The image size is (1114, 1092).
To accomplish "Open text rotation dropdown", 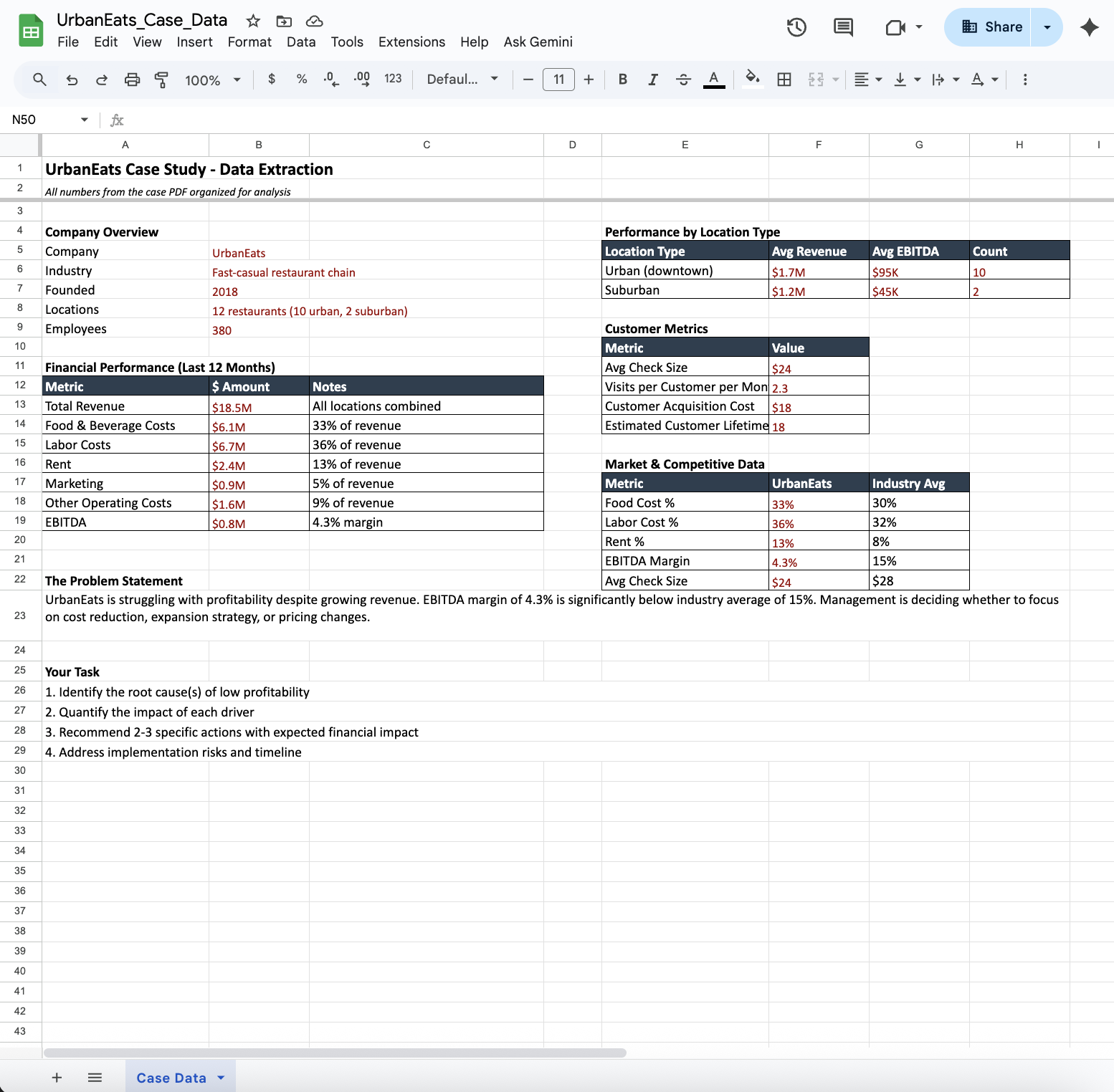I will (984, 80).
